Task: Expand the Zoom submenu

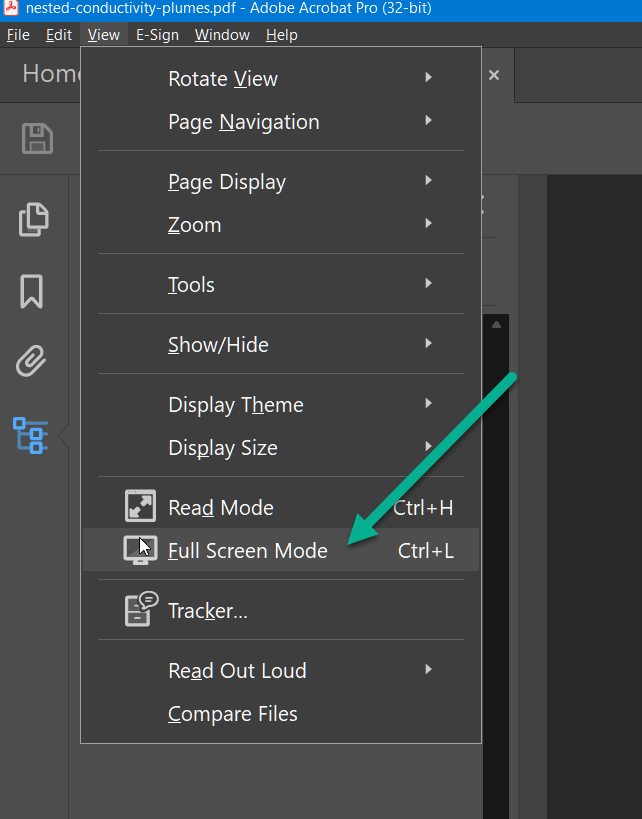Action: point(281,225)
